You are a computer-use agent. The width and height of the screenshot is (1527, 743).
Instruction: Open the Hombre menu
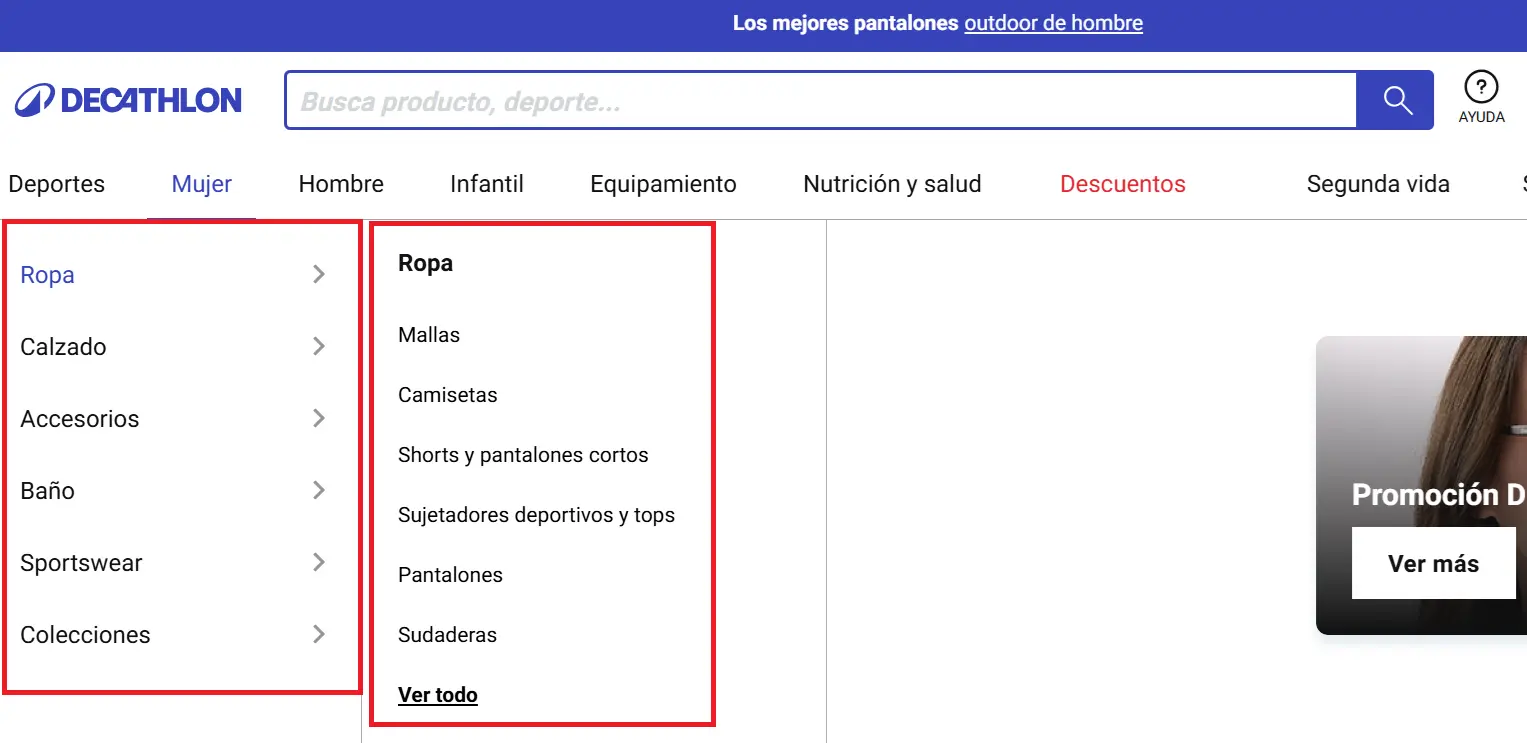(x=341, y=183)
